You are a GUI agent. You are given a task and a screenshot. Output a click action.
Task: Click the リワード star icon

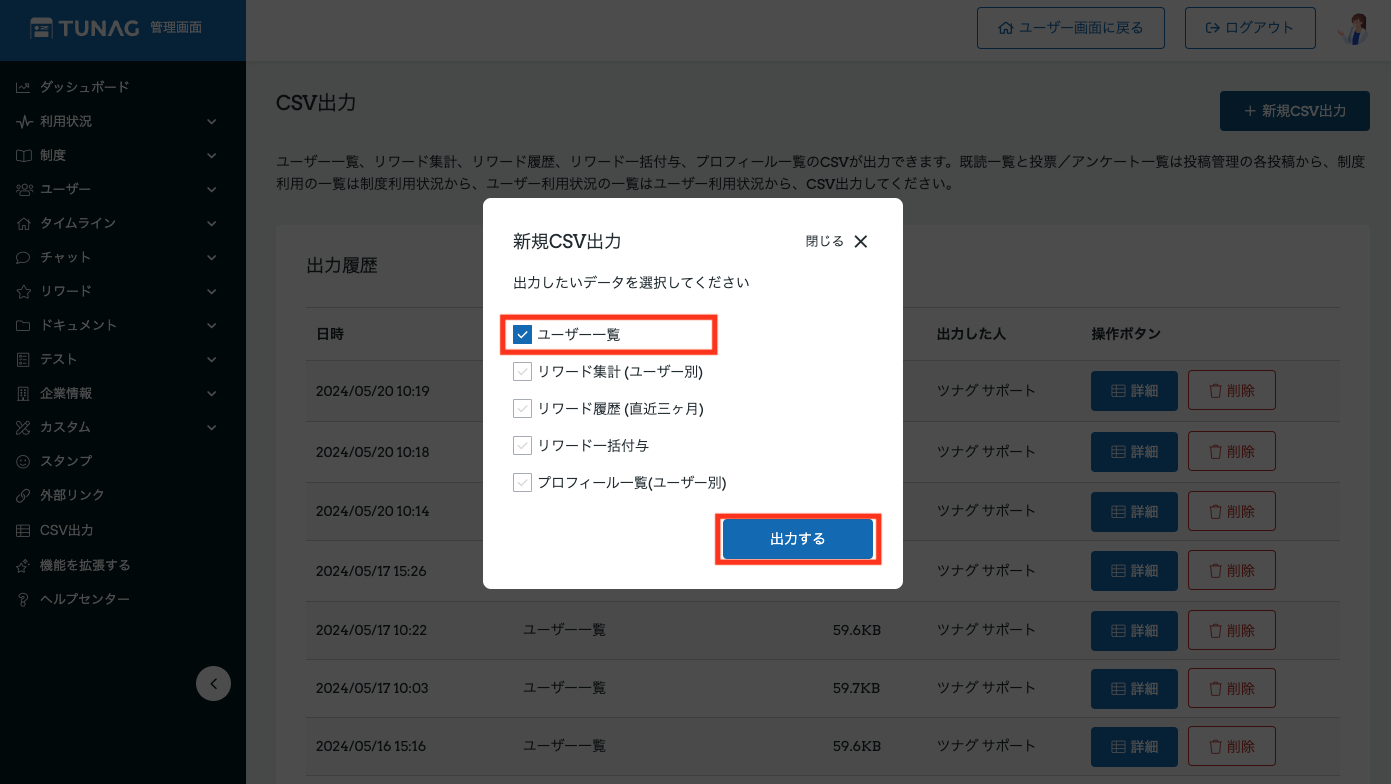pos(23,292)
